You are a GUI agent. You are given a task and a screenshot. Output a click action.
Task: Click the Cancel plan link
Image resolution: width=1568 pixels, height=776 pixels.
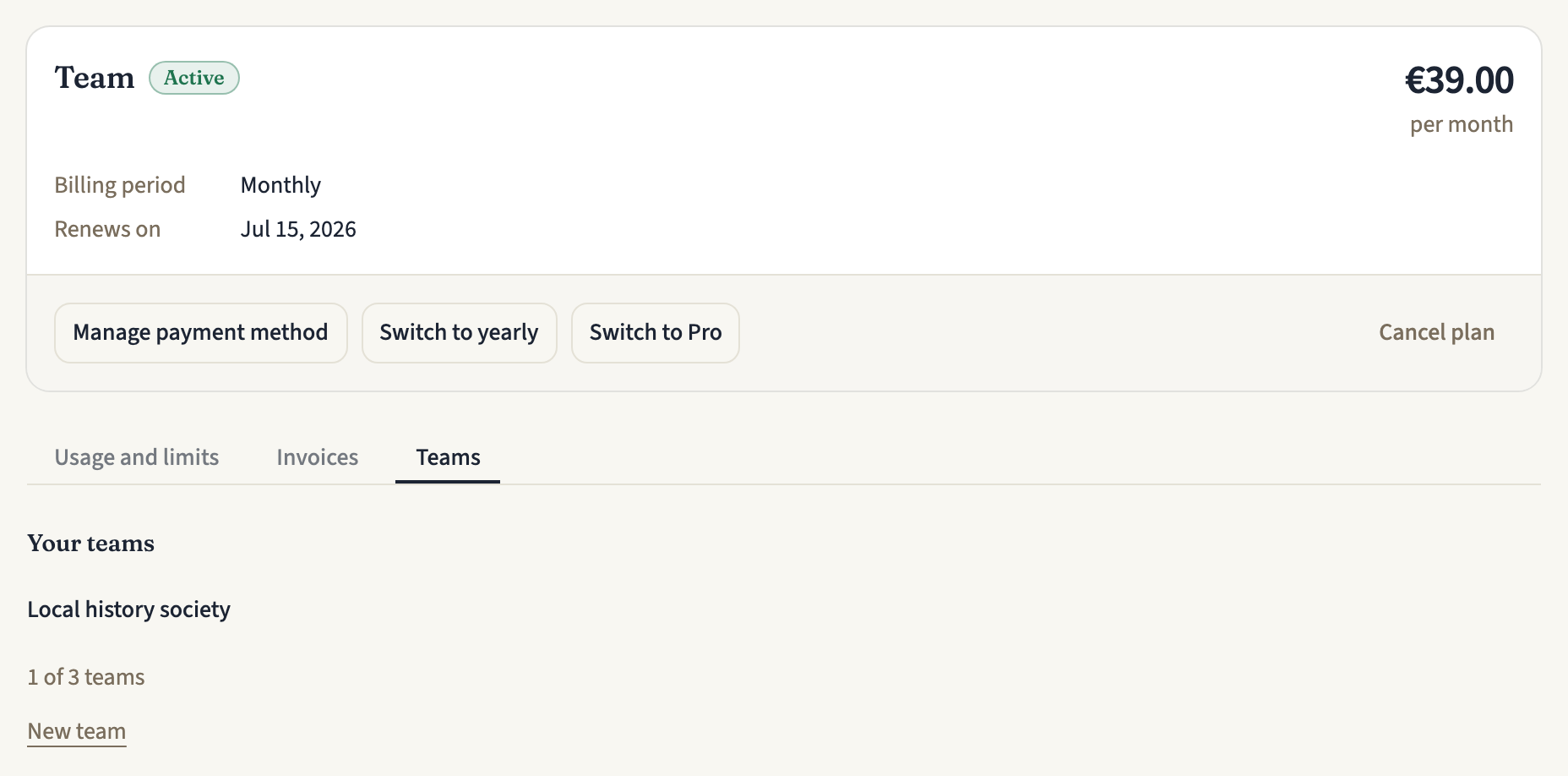1436,332
